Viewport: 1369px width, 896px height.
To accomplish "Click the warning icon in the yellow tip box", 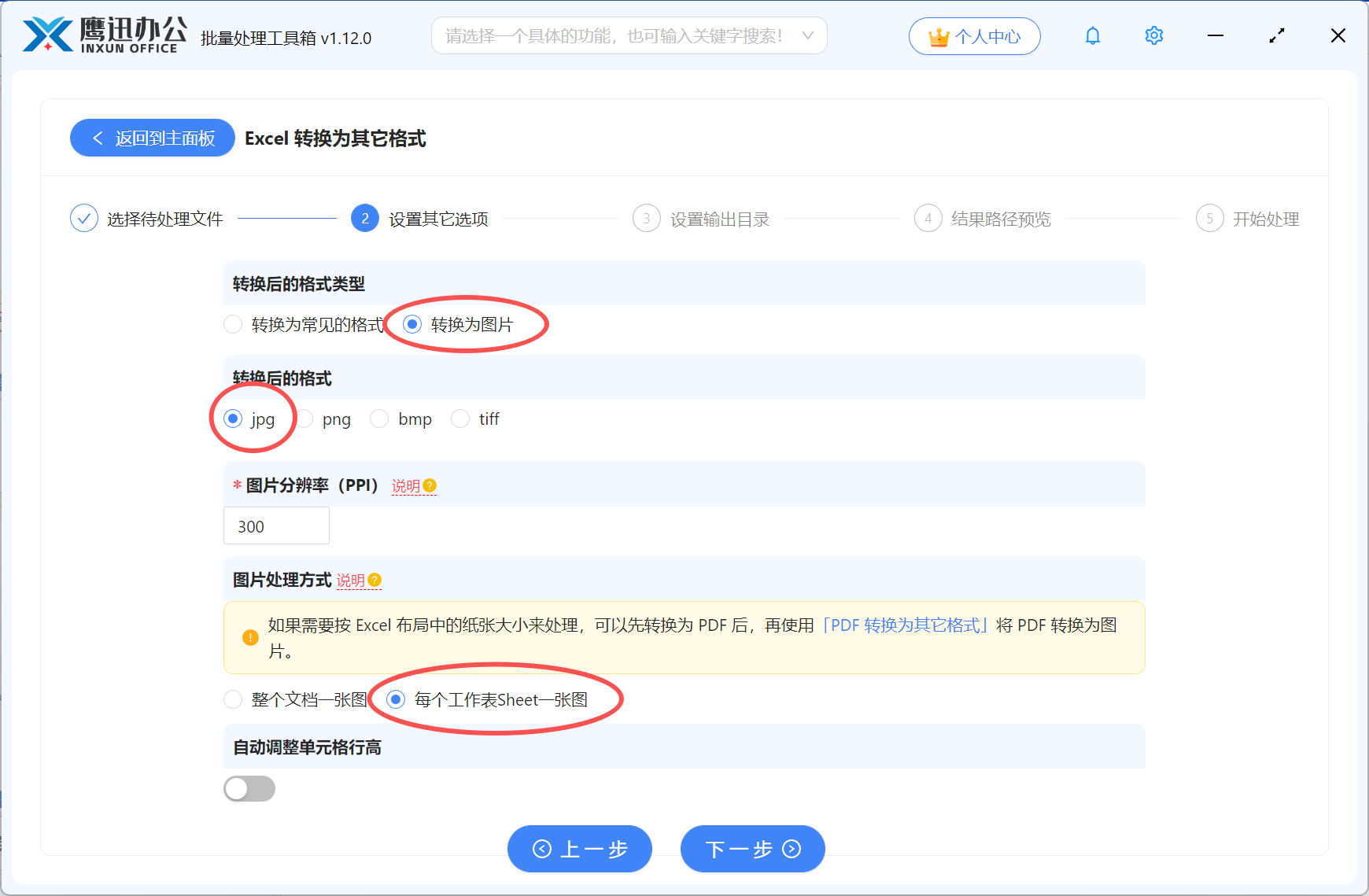I will [250, 638].
